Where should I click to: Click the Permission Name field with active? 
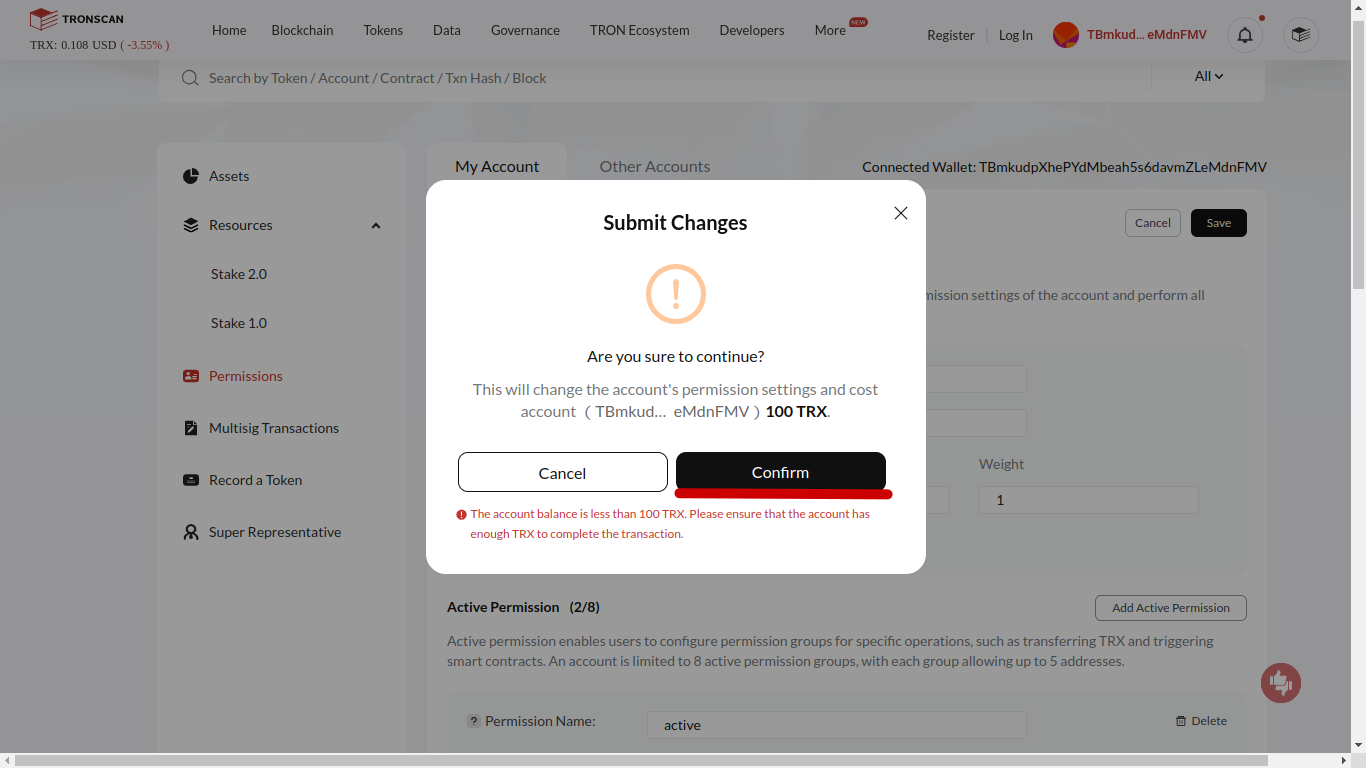pyautogui.click(x=837, y=725)
